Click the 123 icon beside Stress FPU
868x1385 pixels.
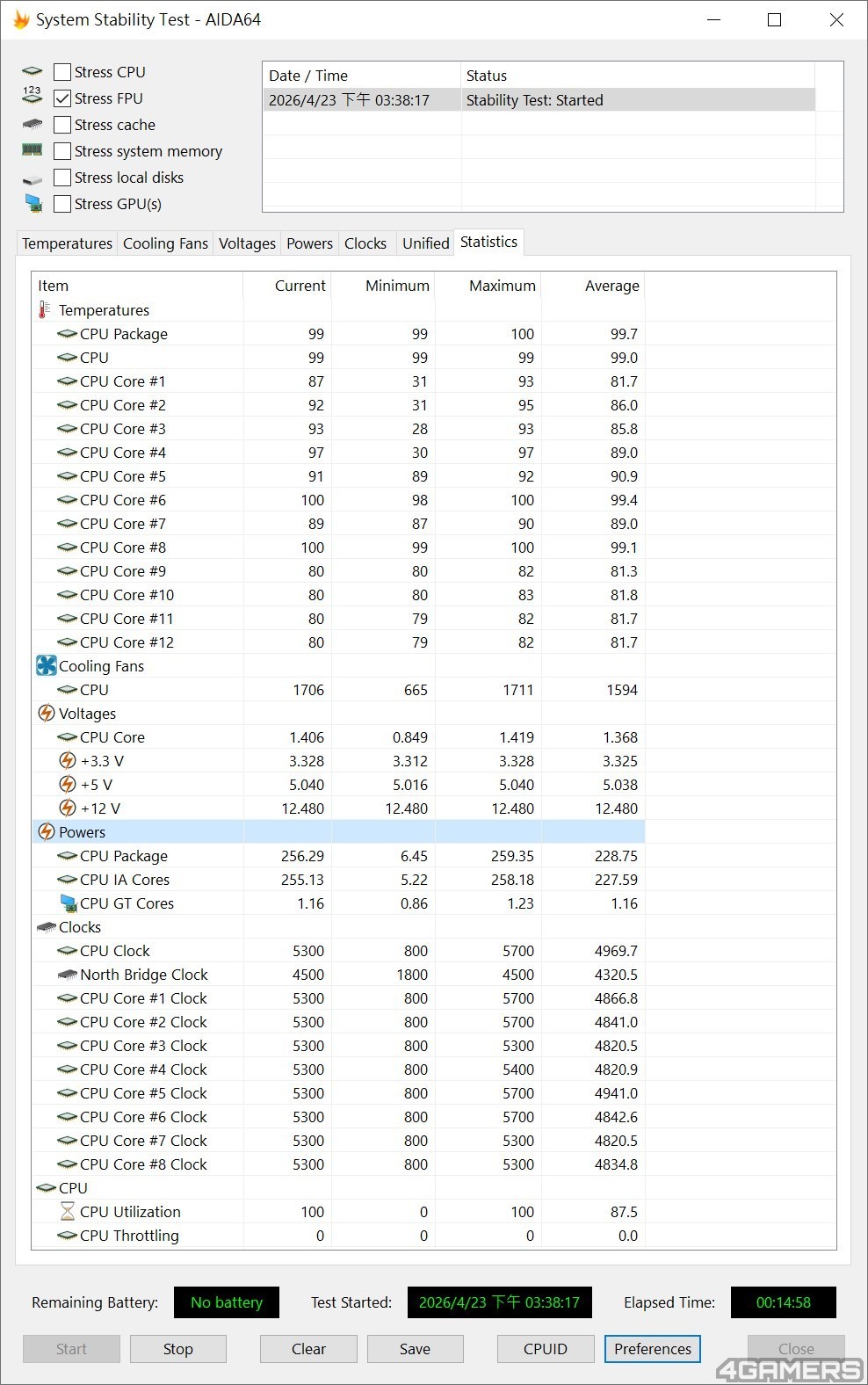point(33,95)
